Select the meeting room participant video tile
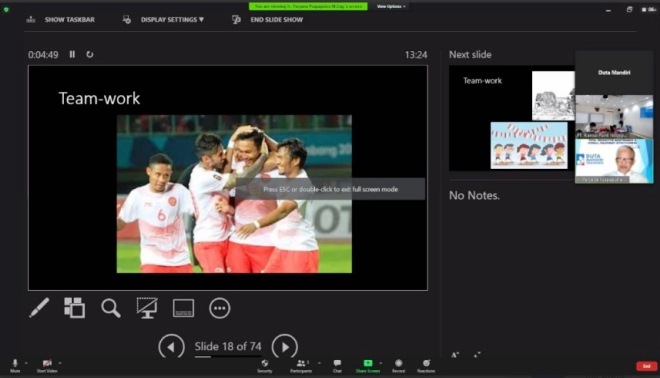Screen dimensions: 660x378 pos(614,117)
